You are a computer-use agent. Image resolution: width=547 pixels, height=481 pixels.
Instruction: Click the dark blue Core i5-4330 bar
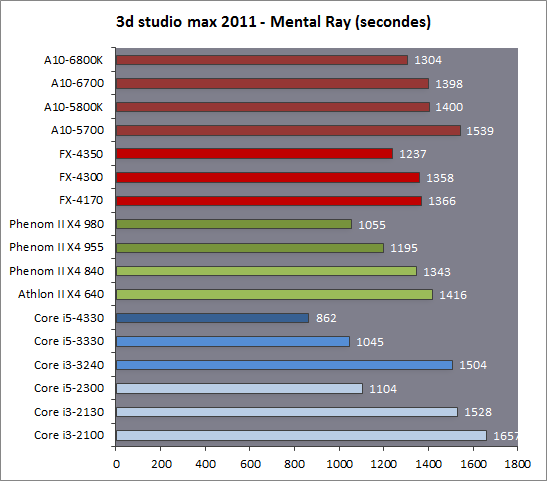pos(212,318)
